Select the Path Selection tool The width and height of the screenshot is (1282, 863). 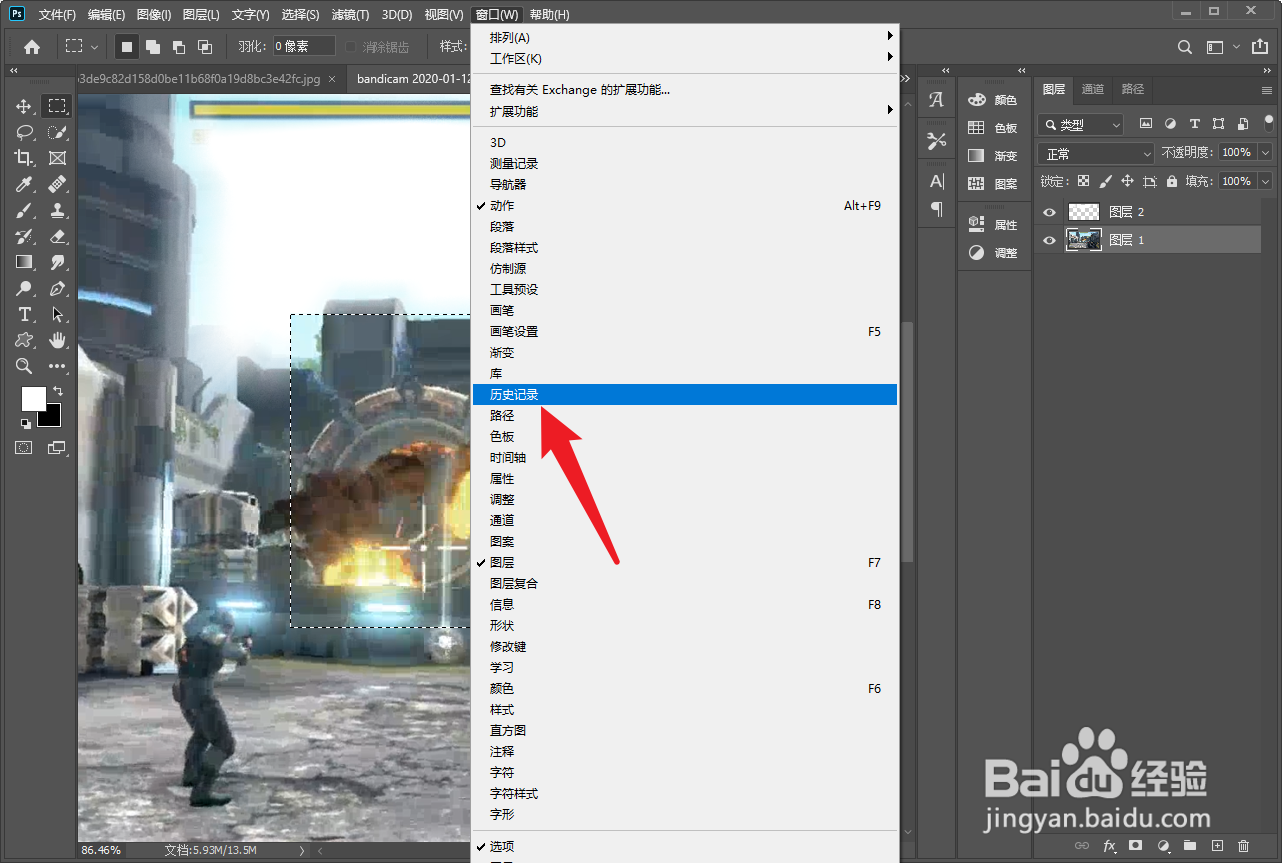tap(57, 314)
